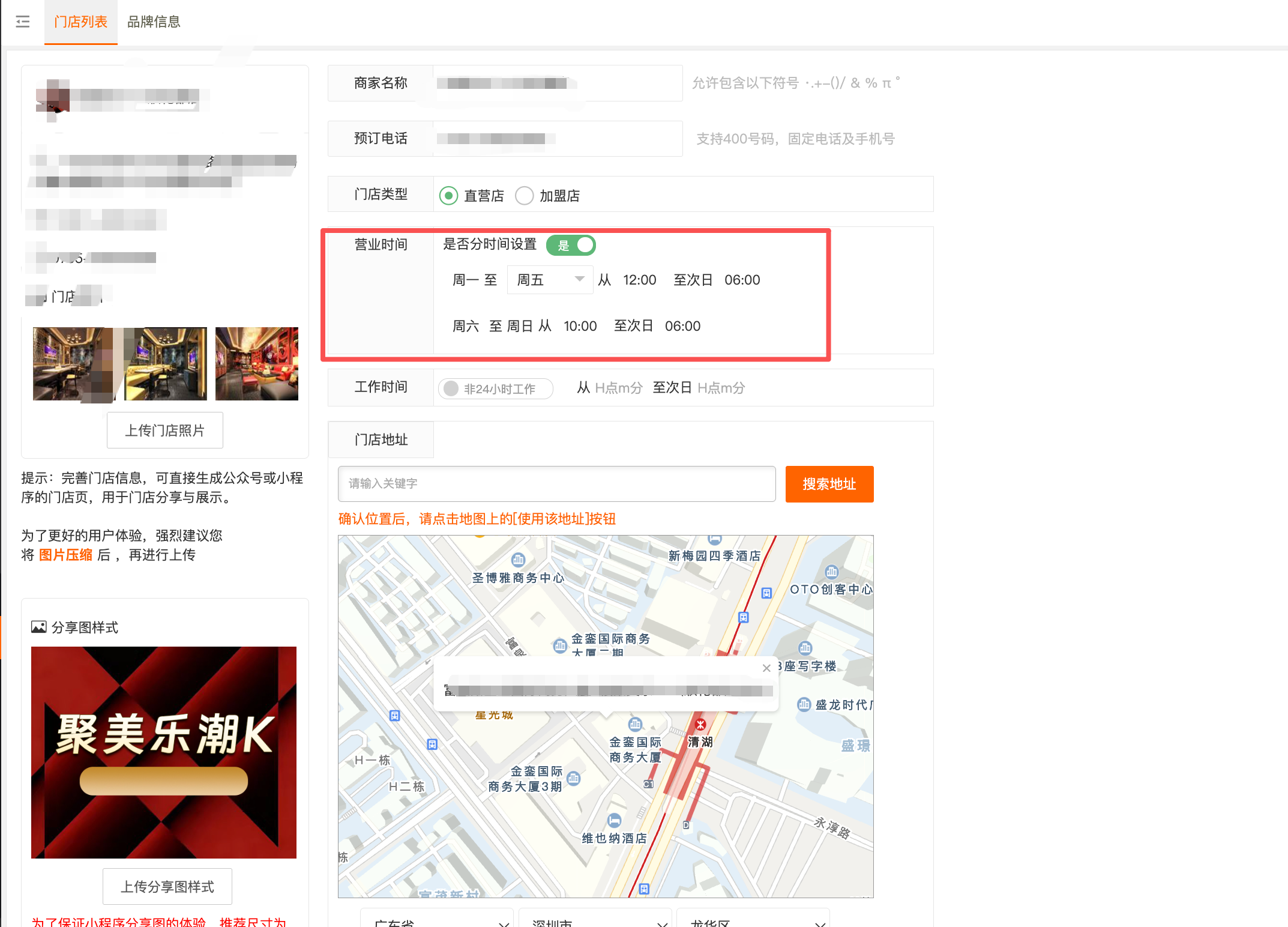
Task: Collapse the left sidebar navigation icon
Action: click(22, 22)
